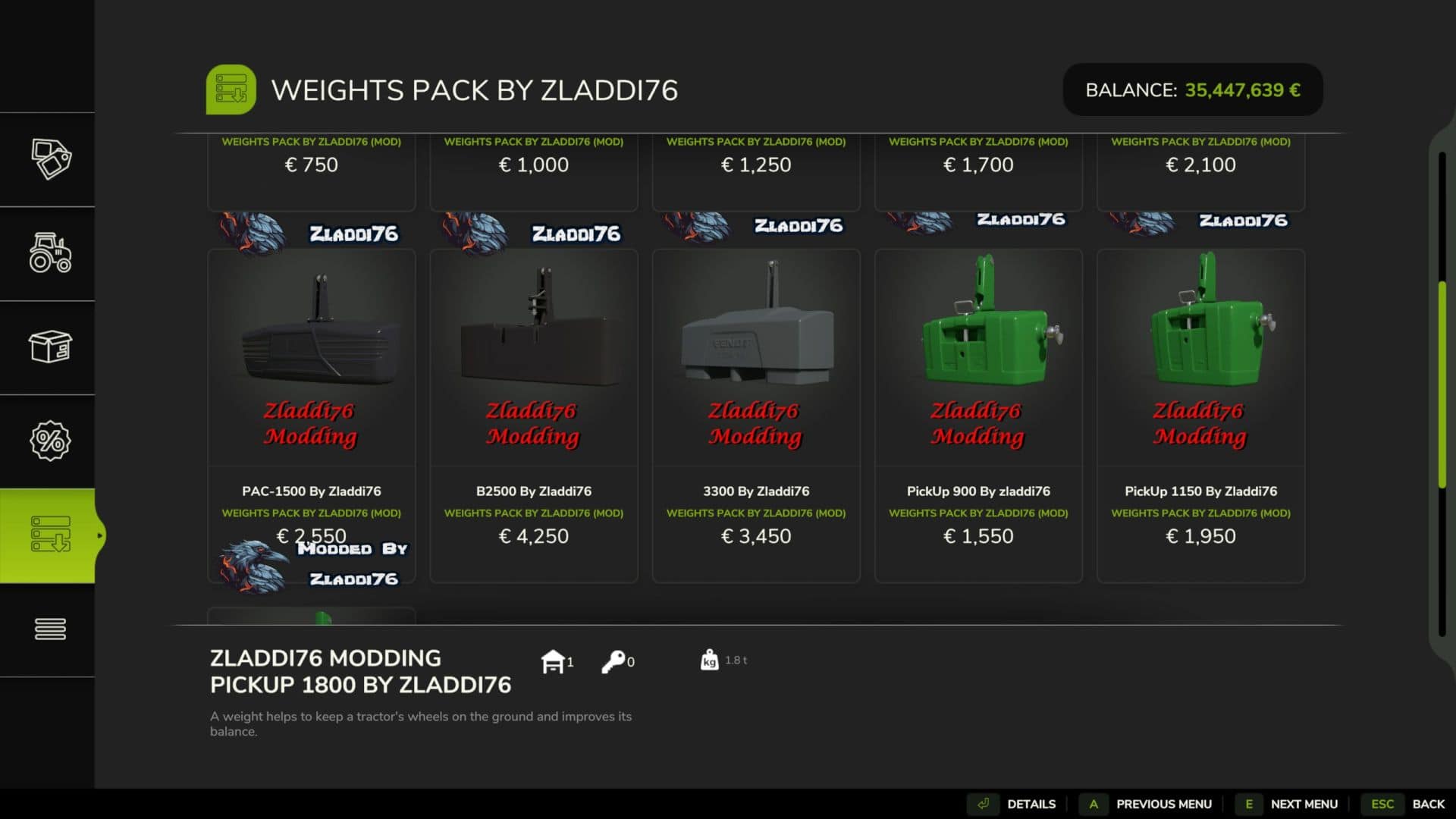1456x819 pixels.
Task: Click the kg weight icon
Action: pyautogui.click(x=709, y=660)
